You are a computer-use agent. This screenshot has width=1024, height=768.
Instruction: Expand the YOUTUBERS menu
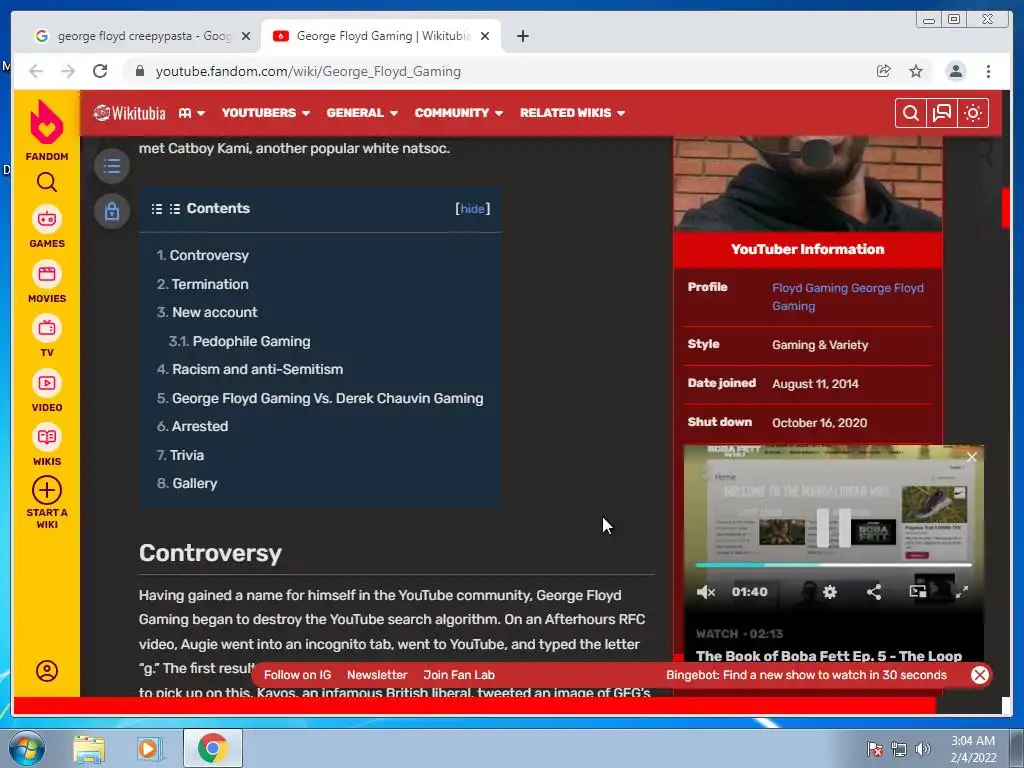coord(266,113)
